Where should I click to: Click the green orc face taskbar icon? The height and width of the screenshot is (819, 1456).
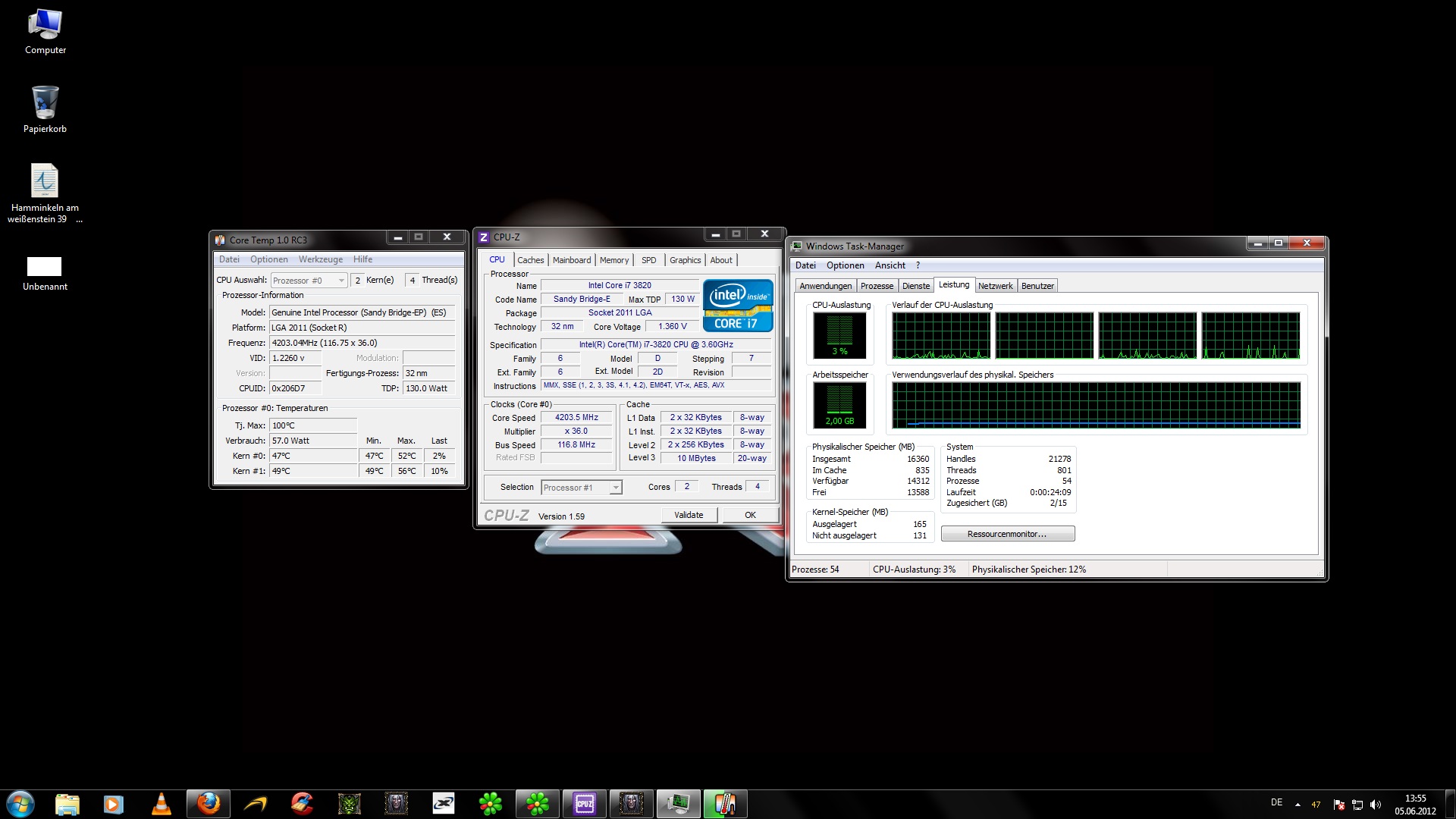pyautogui.click(x=349, y=804)
